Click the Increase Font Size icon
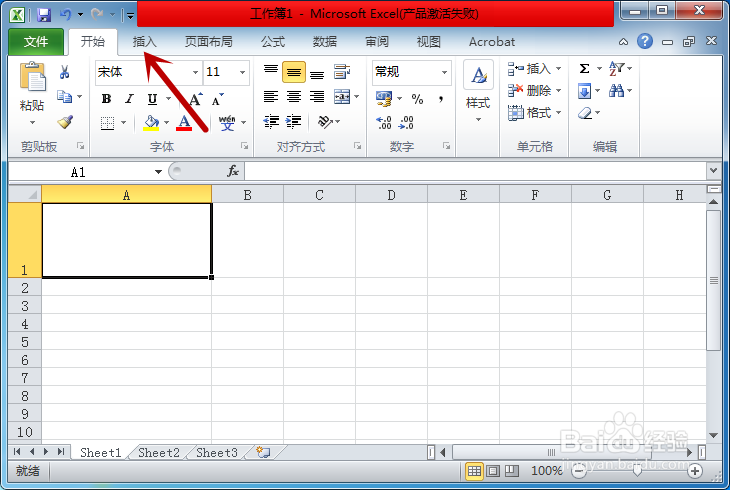 (x=196, y=99)
